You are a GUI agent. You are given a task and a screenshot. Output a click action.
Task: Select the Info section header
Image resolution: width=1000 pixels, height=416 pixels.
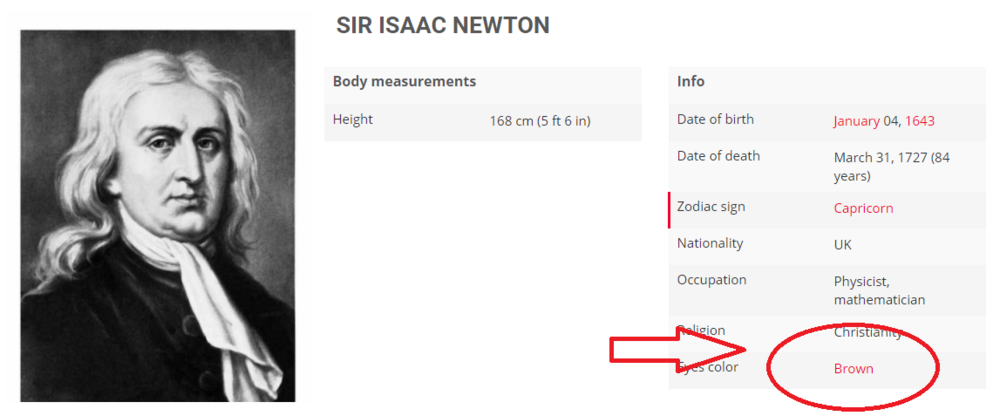click(x=691, y=82)
